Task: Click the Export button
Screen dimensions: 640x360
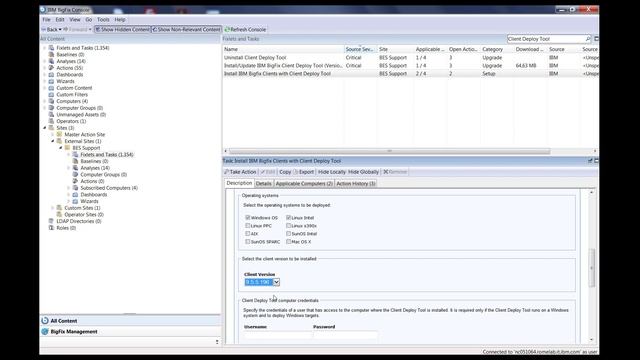Action: click(304, 172)
